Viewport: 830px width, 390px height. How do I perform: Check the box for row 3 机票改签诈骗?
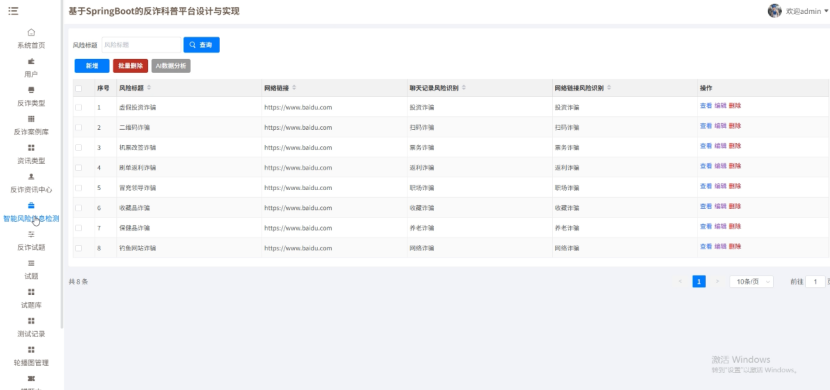[78, 148]
